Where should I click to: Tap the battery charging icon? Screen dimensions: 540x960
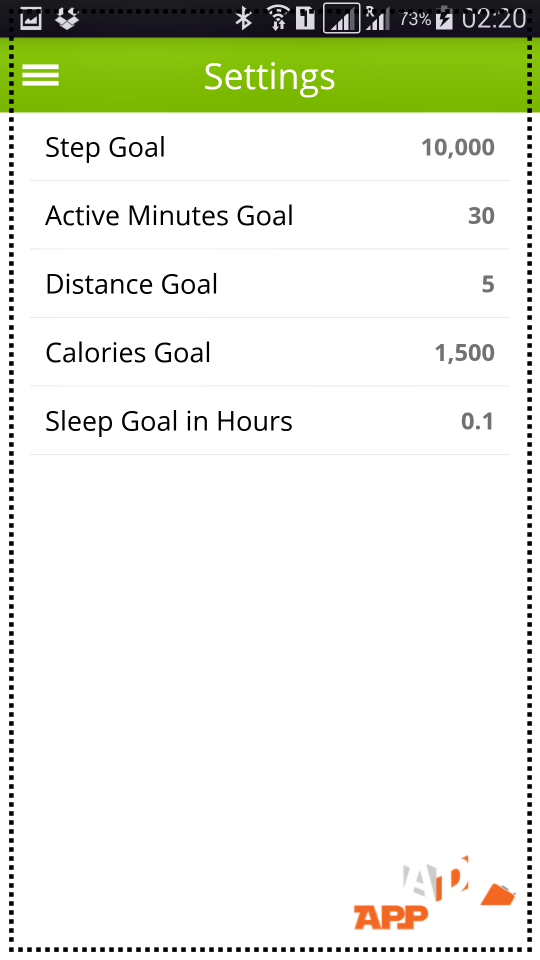point(444,18)
